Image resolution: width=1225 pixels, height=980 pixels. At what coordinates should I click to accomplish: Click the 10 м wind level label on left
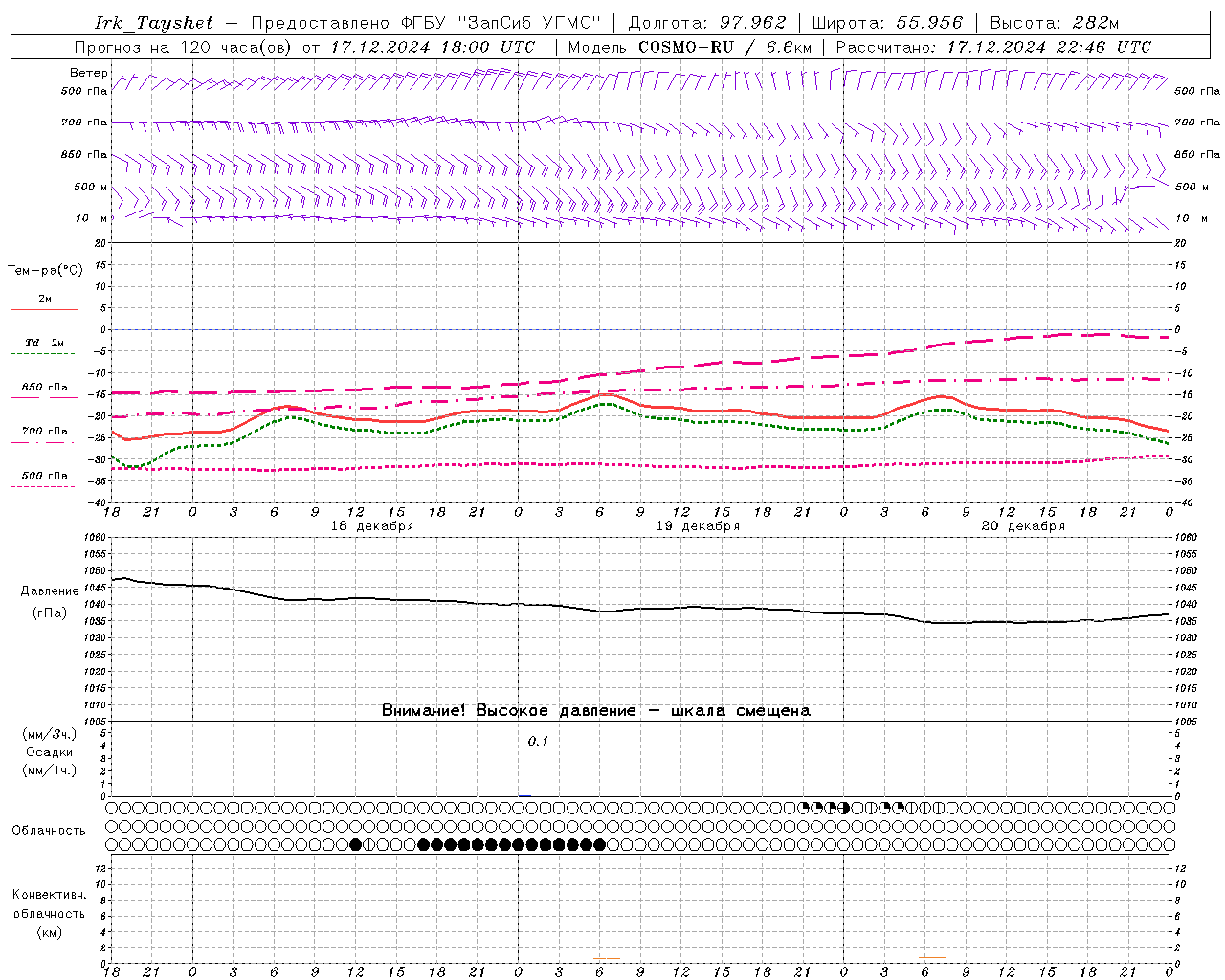(x=92, y=218)
